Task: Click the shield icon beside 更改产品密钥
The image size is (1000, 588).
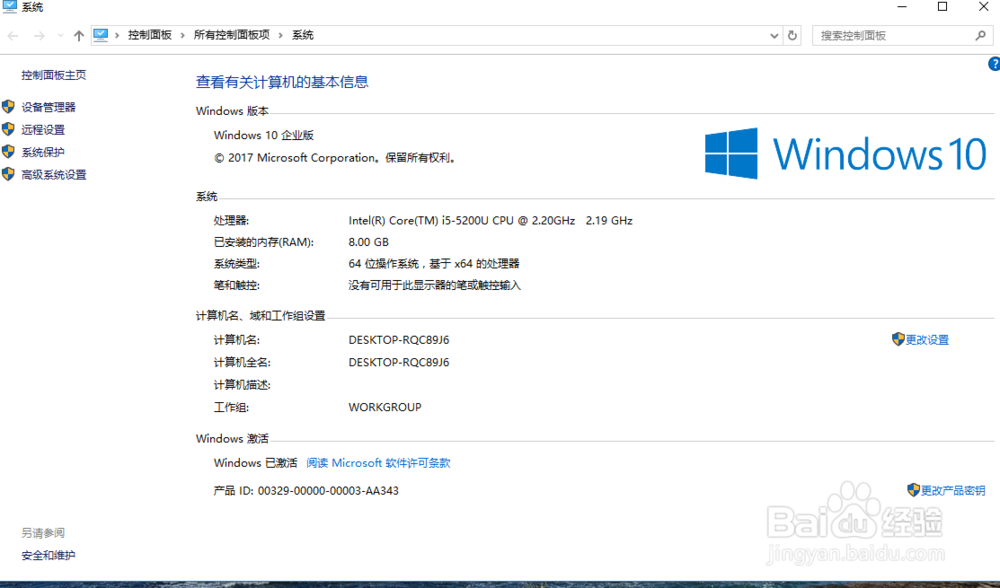Action: coord(913,489)
